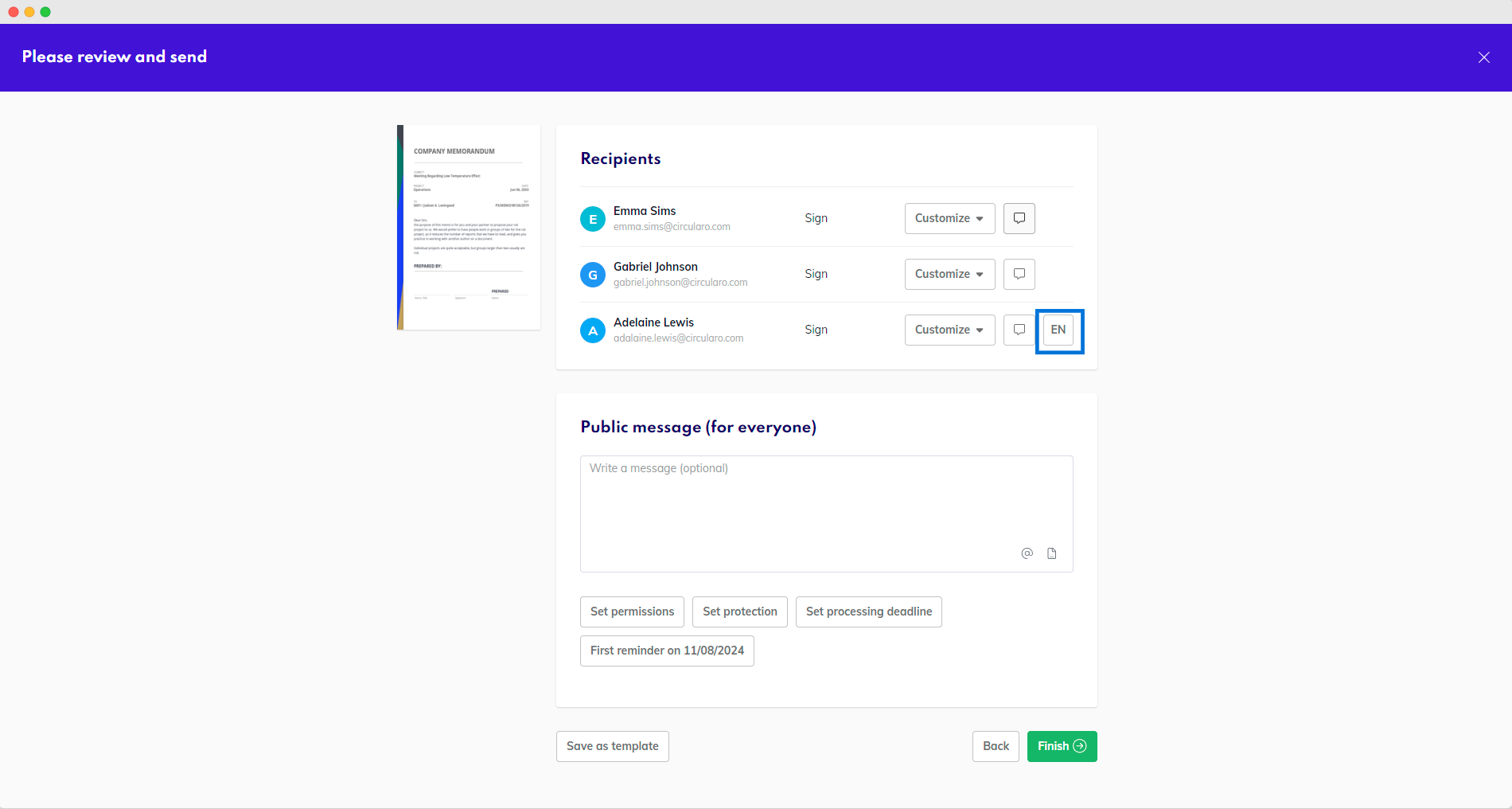
Task: Open message icon for Adelaine Lewis
Action: click(1019, 330)
